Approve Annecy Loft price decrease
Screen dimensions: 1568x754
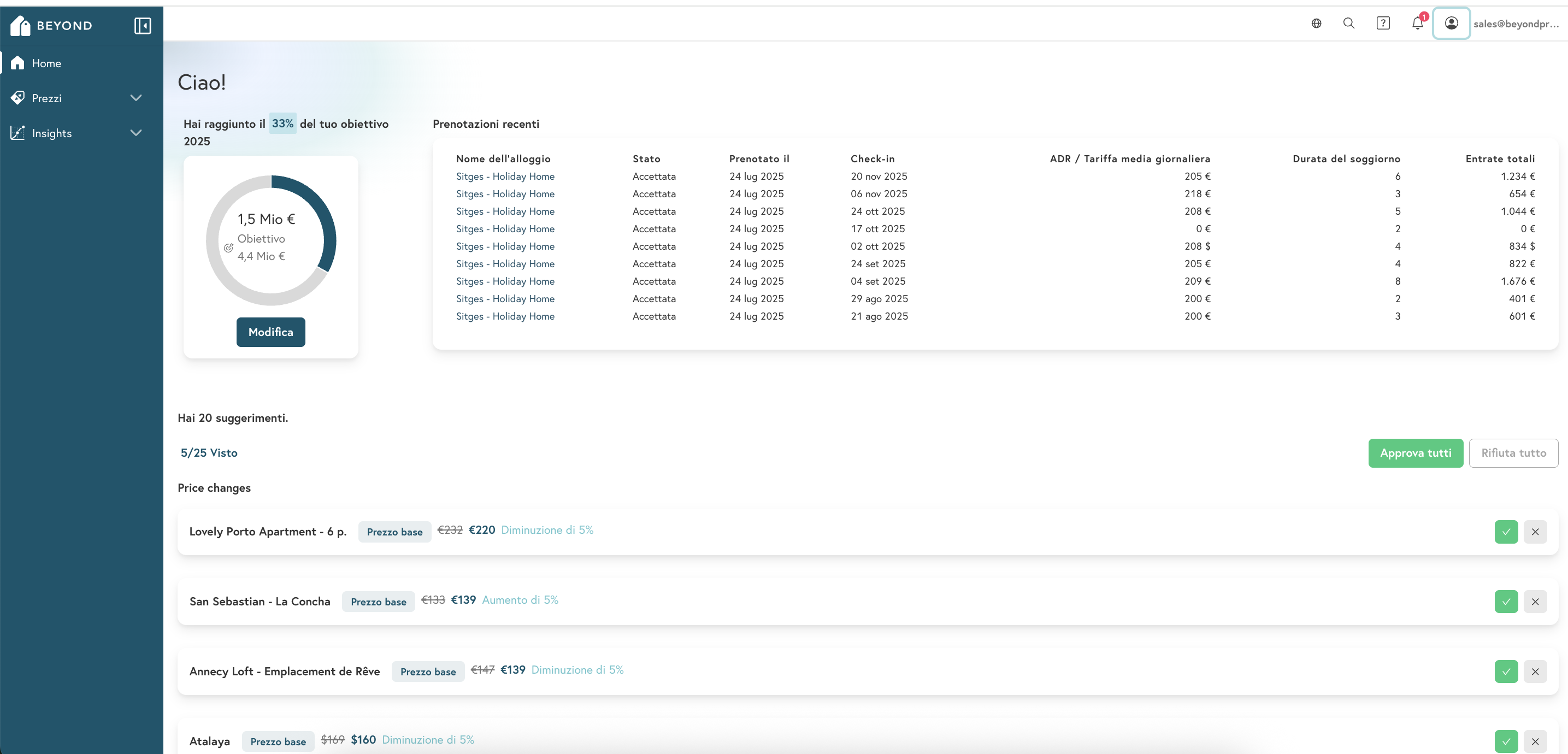click(1506, 671)
